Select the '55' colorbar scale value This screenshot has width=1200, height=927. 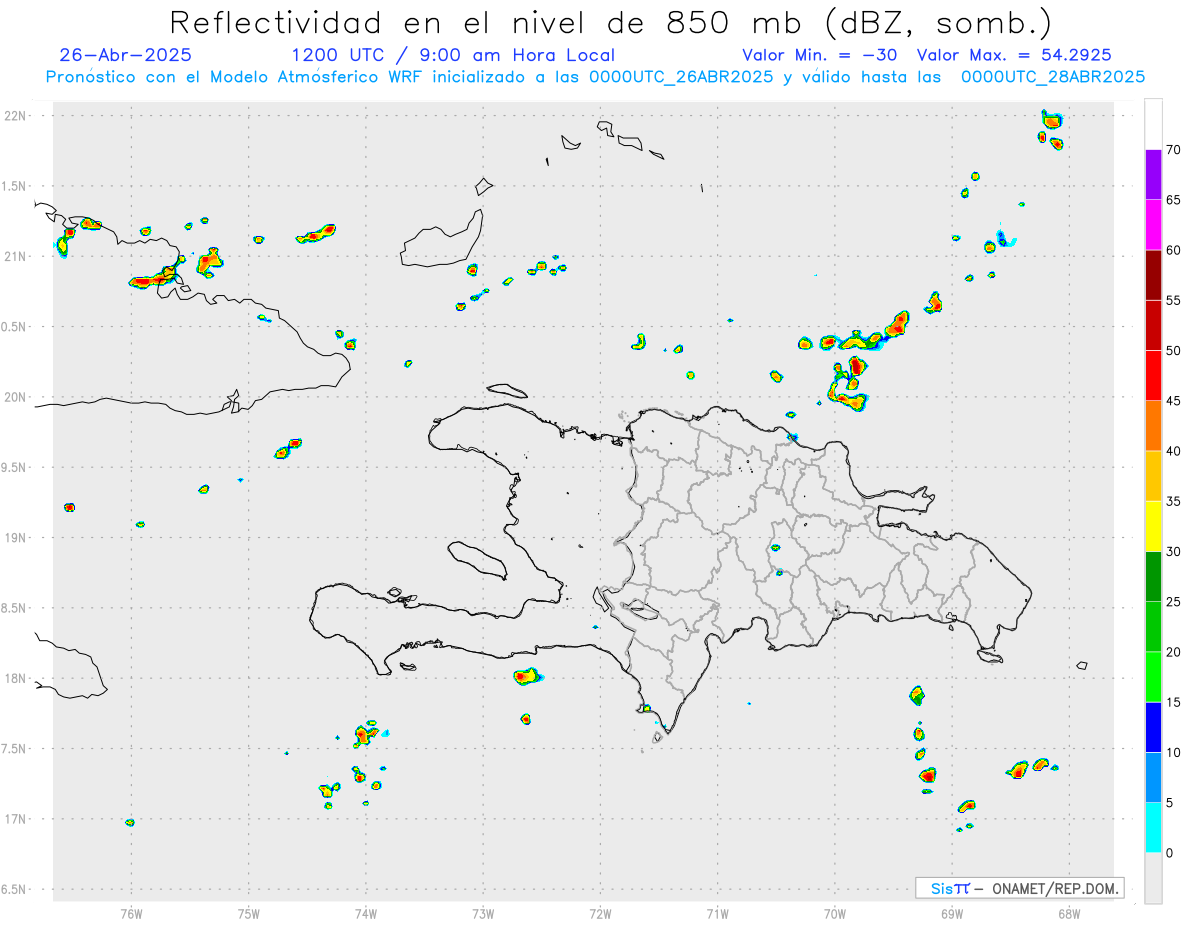(x=1173, y=301)
